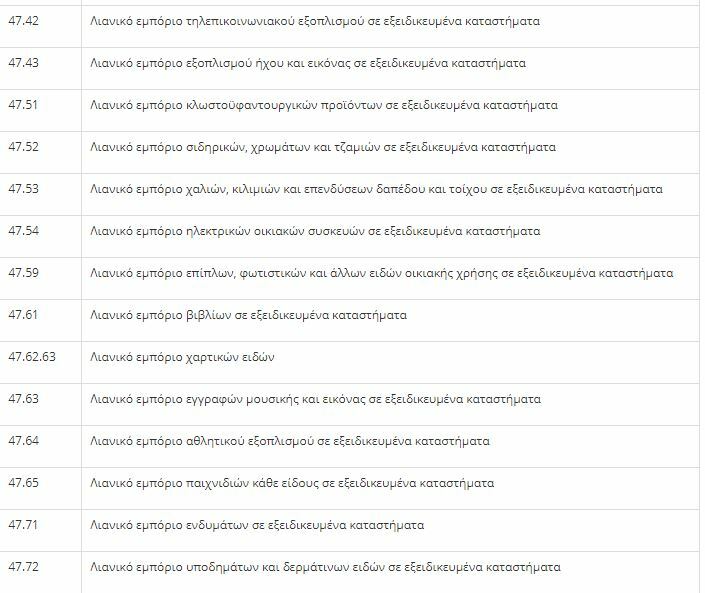This screenshot has width=705, height=593.
Task: Select code 47.54 in the first column
Action: [x=23, y=231]
